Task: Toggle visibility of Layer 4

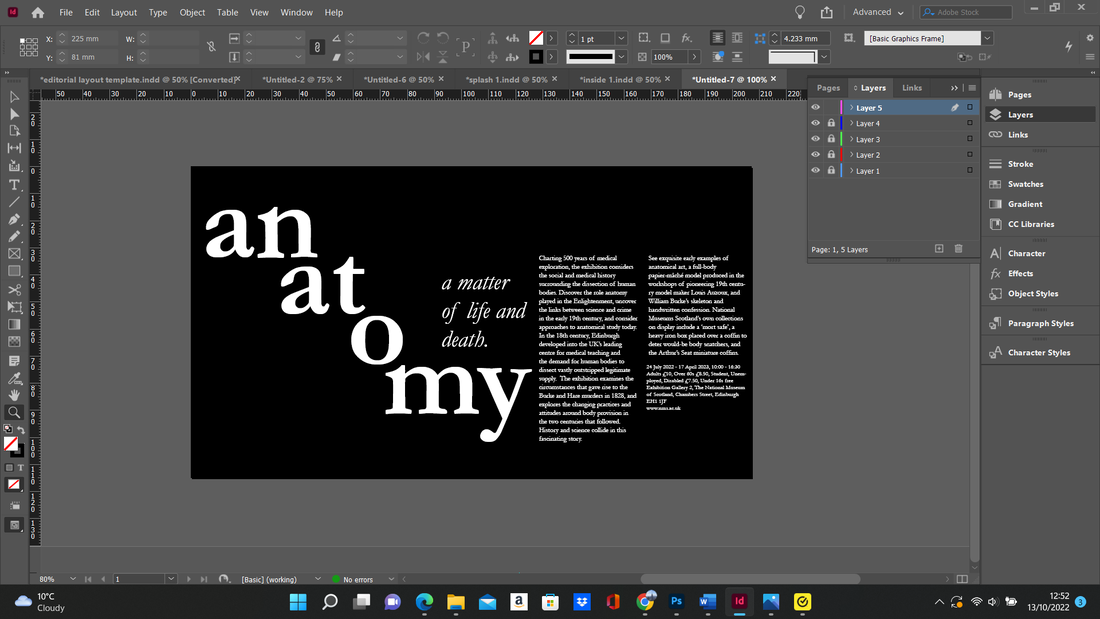Action: pyautogui.click(x=815, y=123)
